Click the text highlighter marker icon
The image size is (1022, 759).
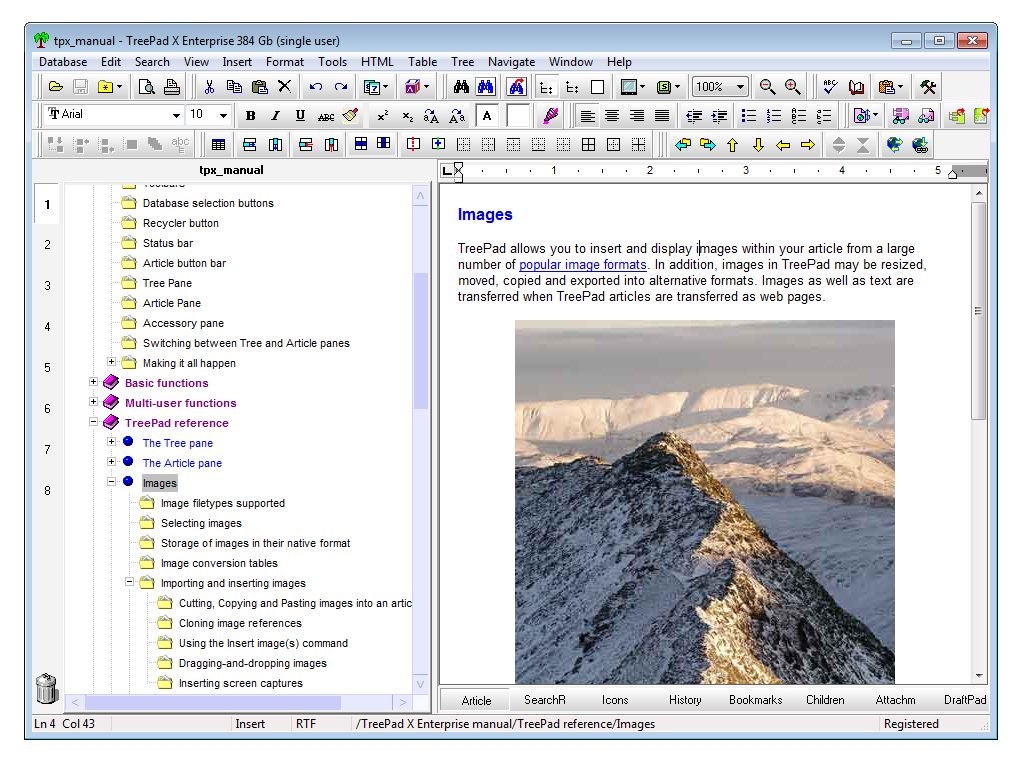coord(551,116)
